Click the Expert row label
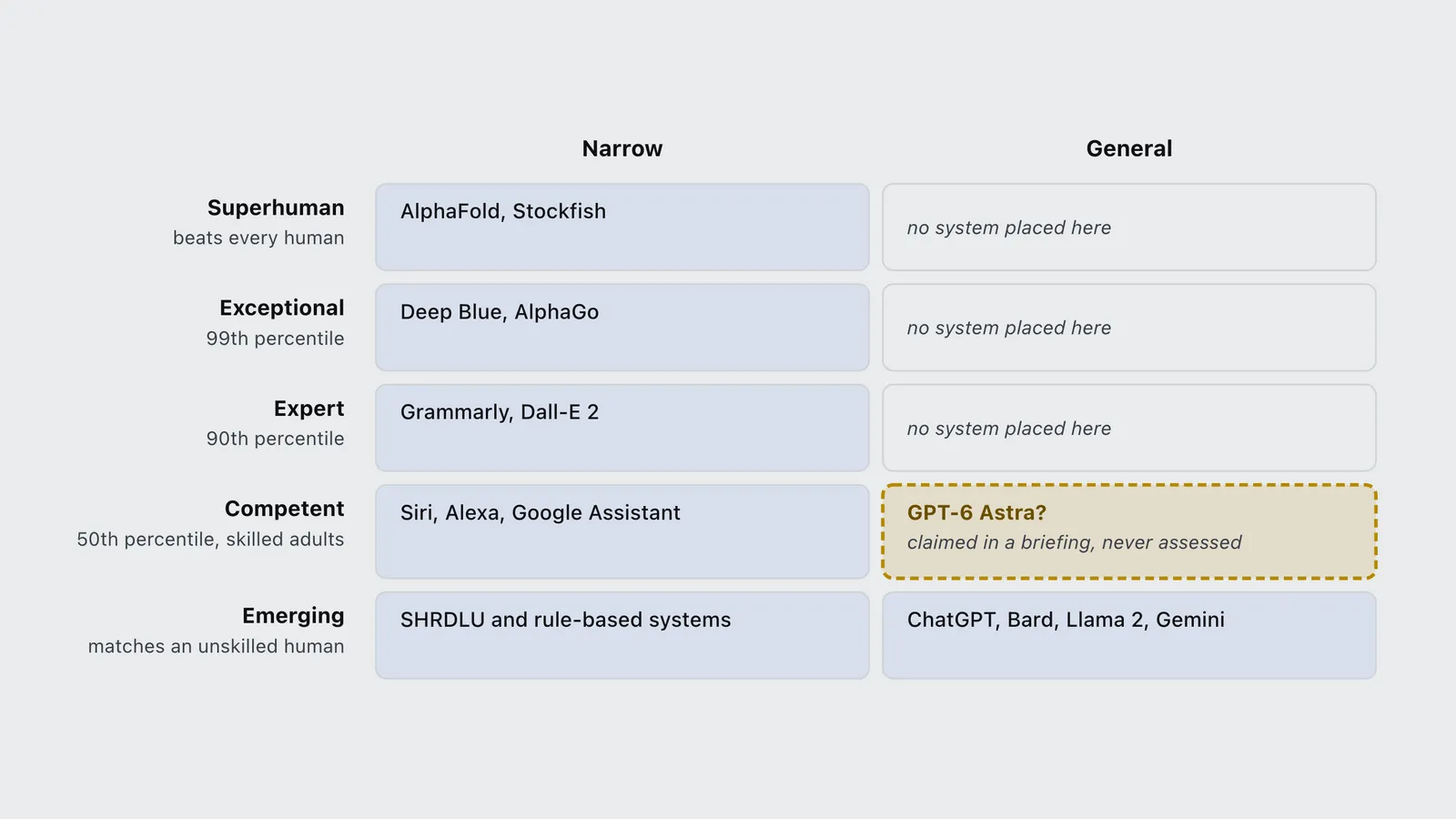 309,409
